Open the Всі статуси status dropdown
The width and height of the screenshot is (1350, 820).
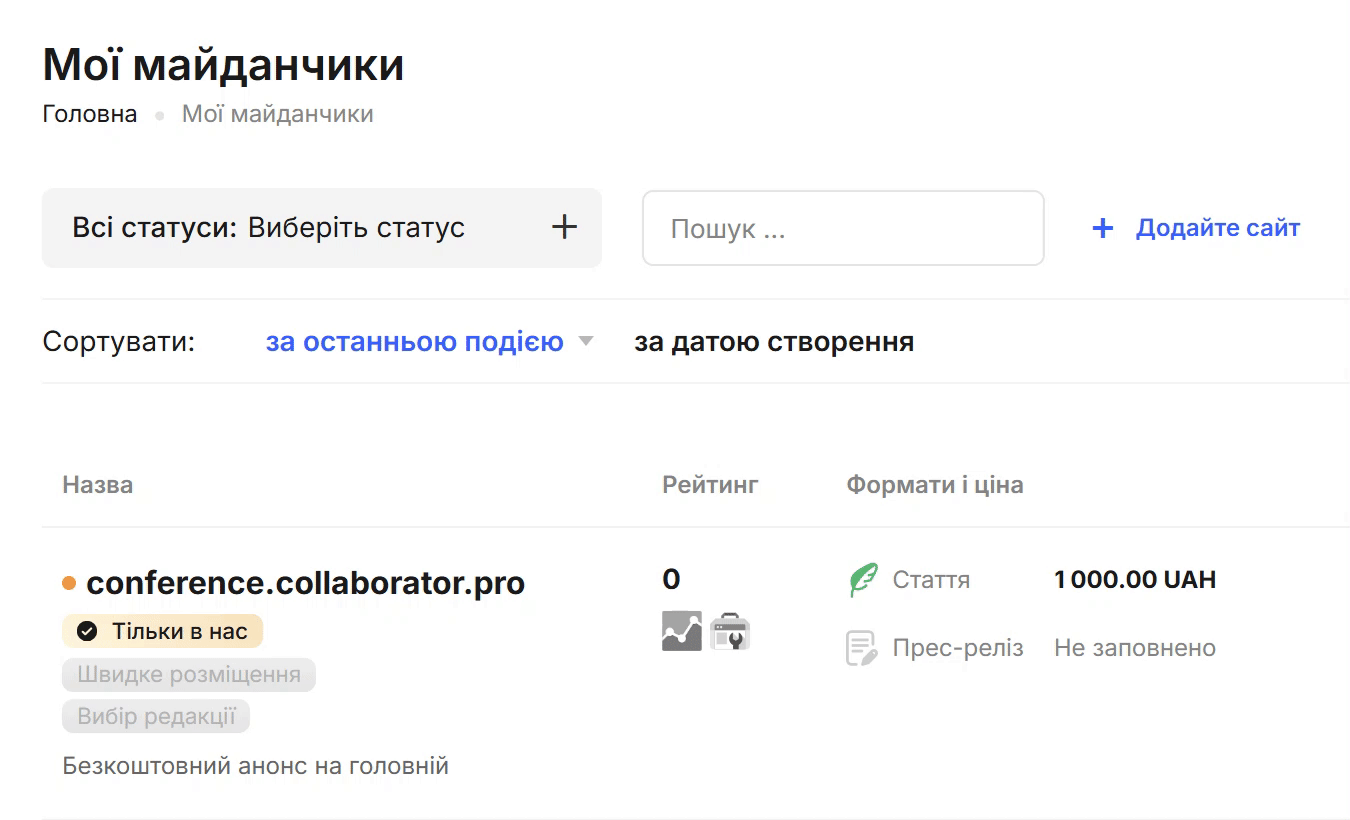tap(322, 228)
